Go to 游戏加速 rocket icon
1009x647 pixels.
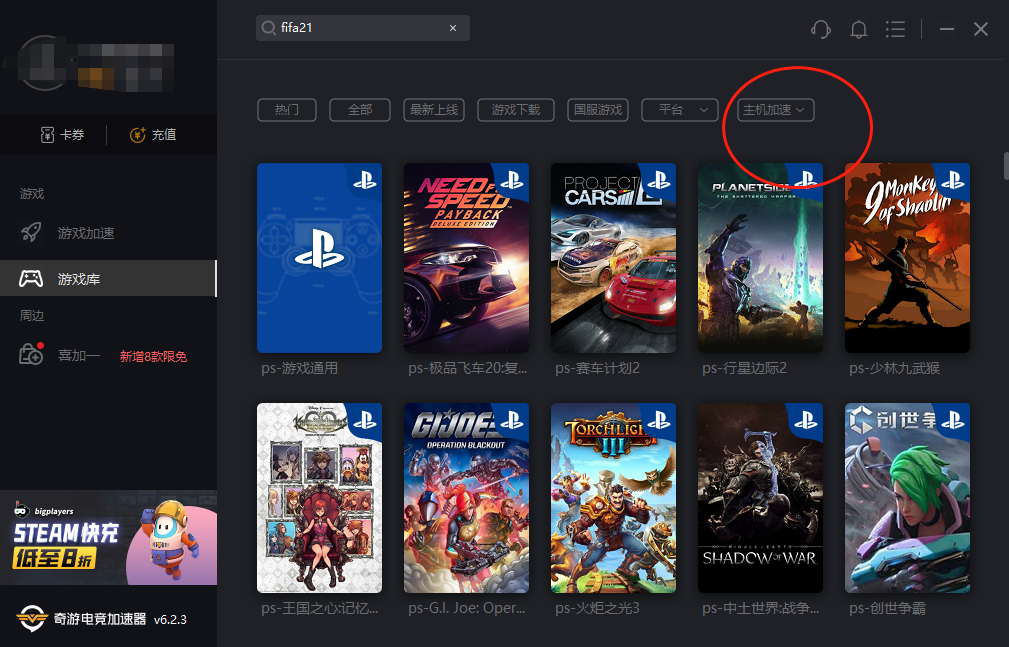pos(31,232)
